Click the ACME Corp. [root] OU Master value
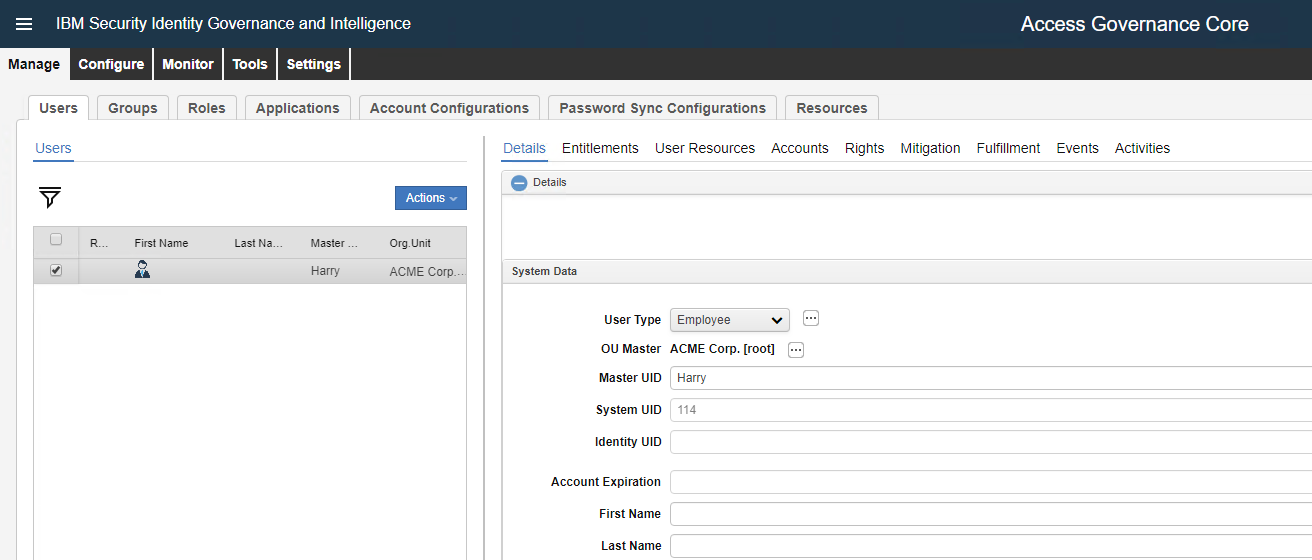 click(x=722, y=349)
